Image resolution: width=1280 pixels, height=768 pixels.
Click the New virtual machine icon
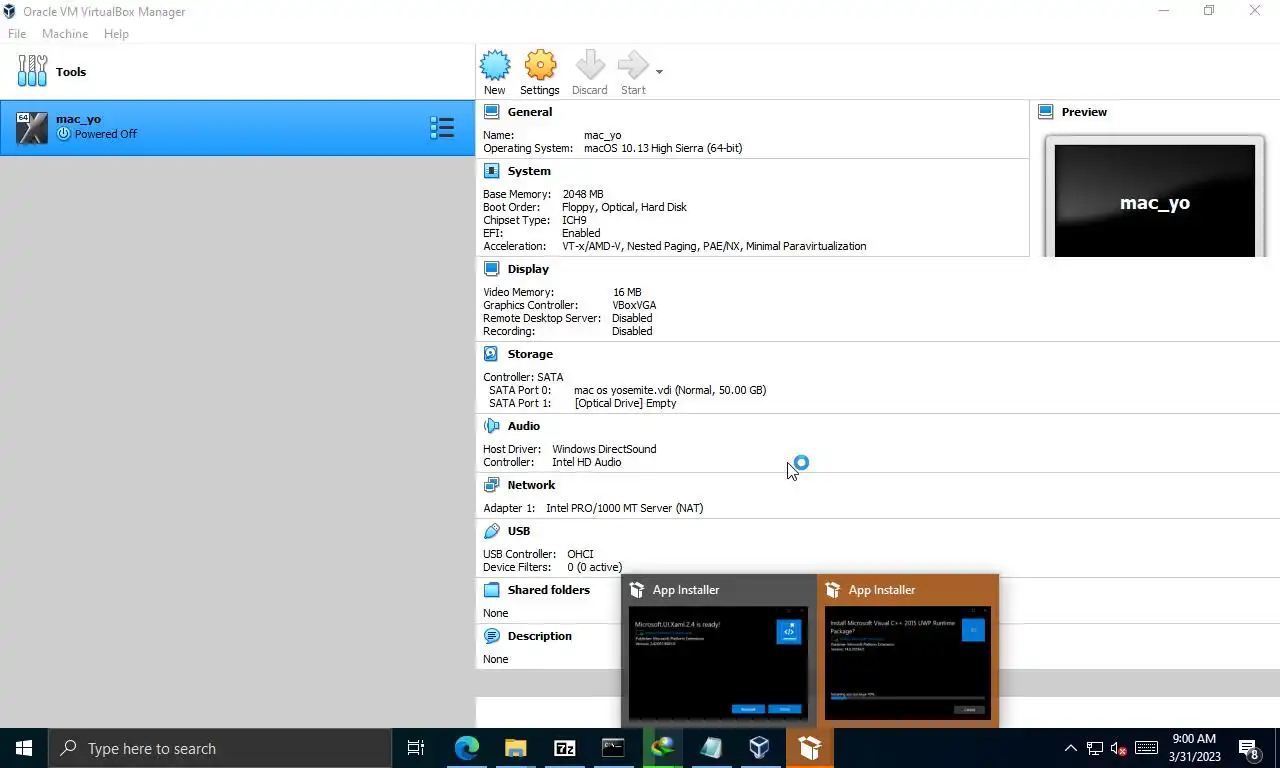[495, 66]
